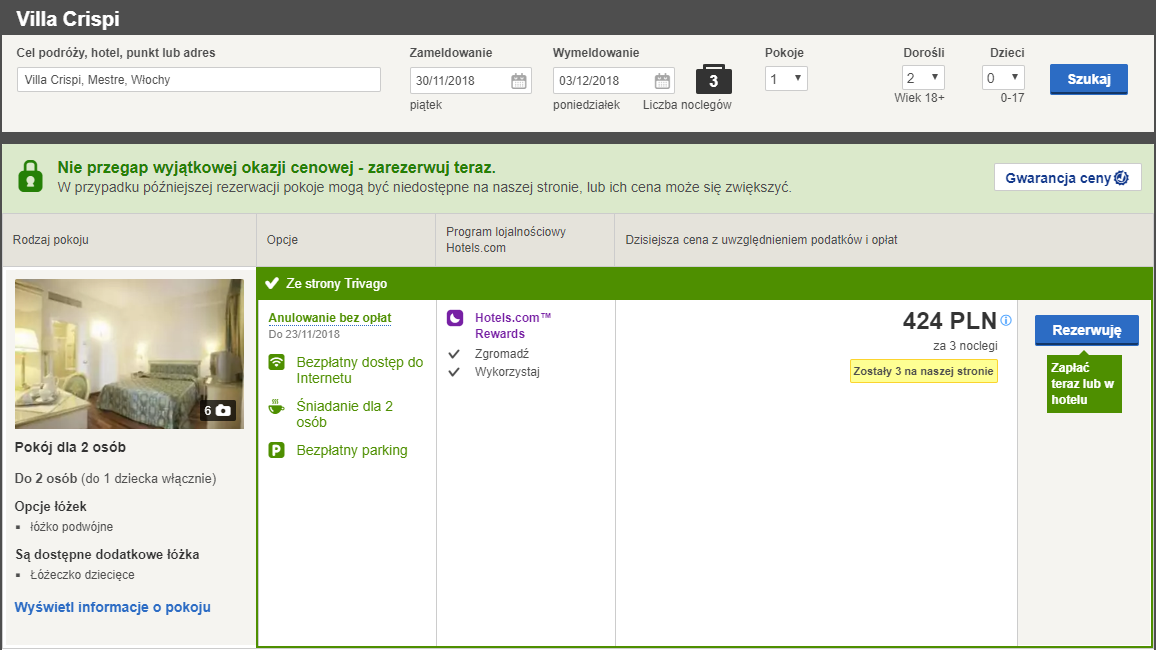Open the Pokoje rooms dropdown
This screenshot has height=650, width=1156.
tap(786, 79)
